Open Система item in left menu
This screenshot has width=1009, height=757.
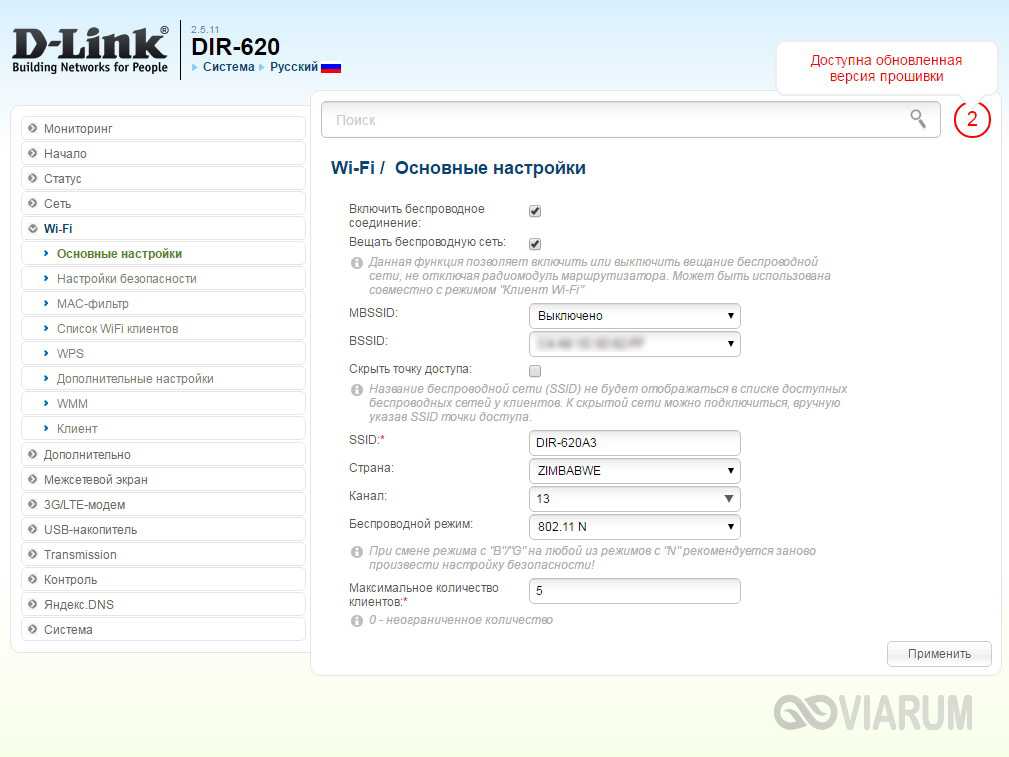pyautogui.click(x=163, y=630)
